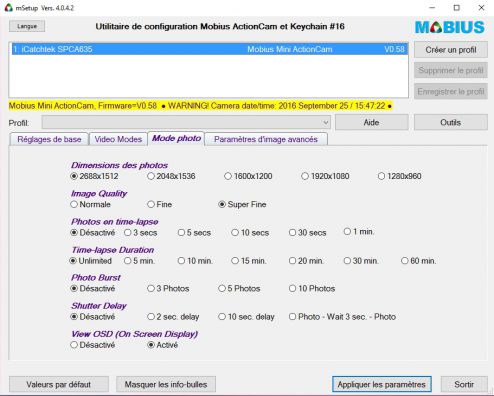The image size is (494, 396).
Task: Restore defaults with Valeurs par défaut
Action: coord(59,385)
